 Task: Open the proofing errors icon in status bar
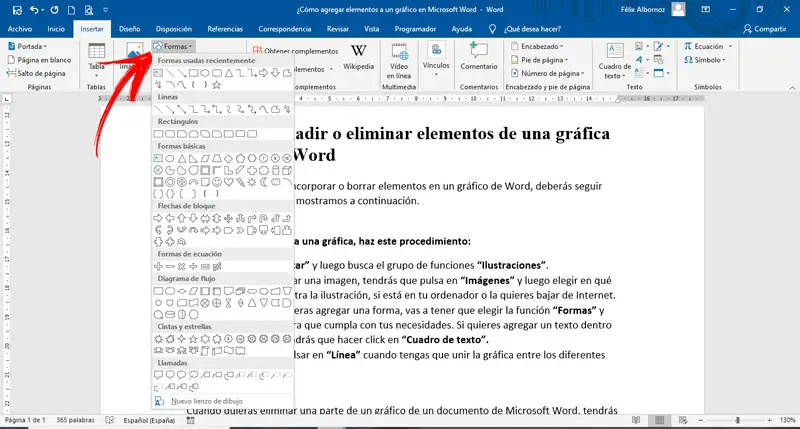(110, 420)
